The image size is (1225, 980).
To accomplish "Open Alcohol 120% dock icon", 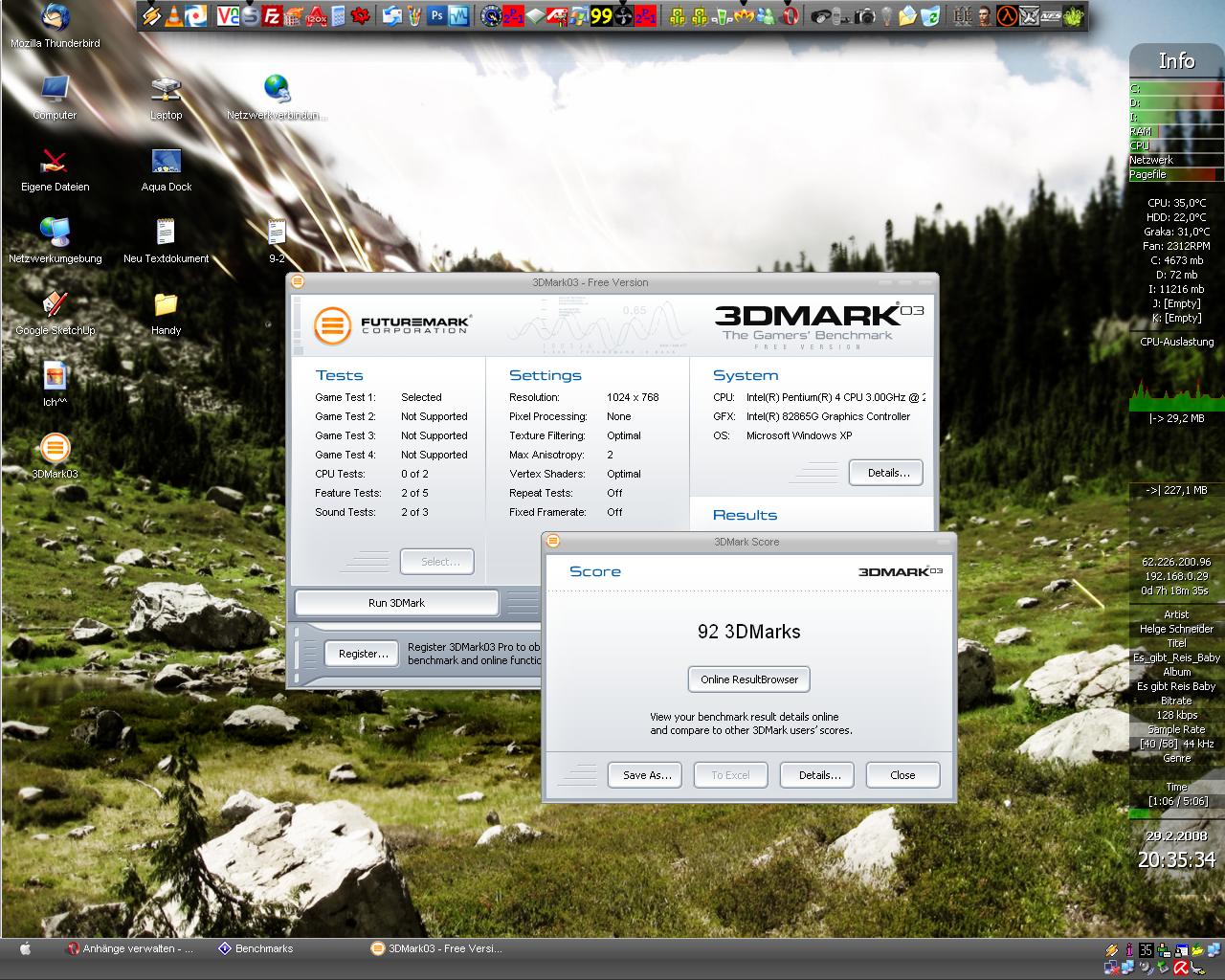I will point(316,15).
